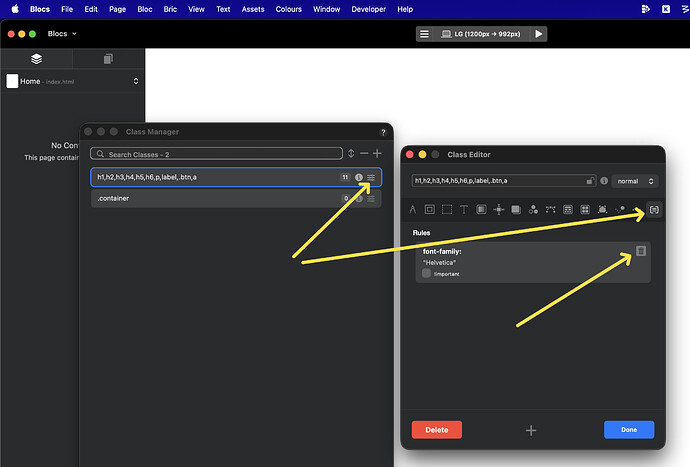Click the red Delete button

pyautogui.click(x=437, y=429)
